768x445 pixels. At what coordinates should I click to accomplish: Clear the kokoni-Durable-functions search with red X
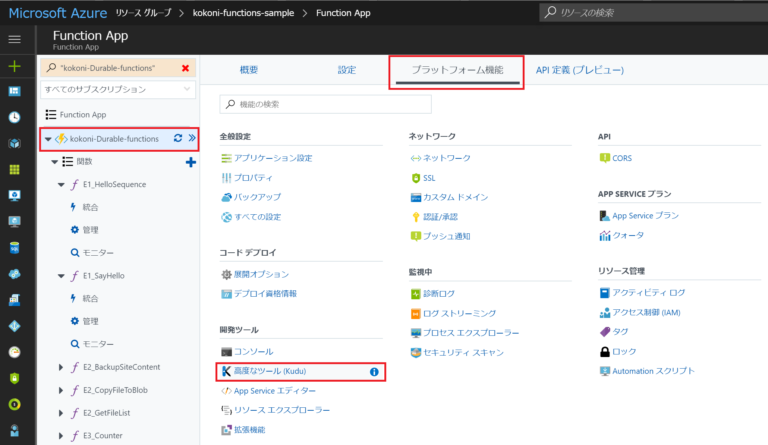[x=186, y=68]
